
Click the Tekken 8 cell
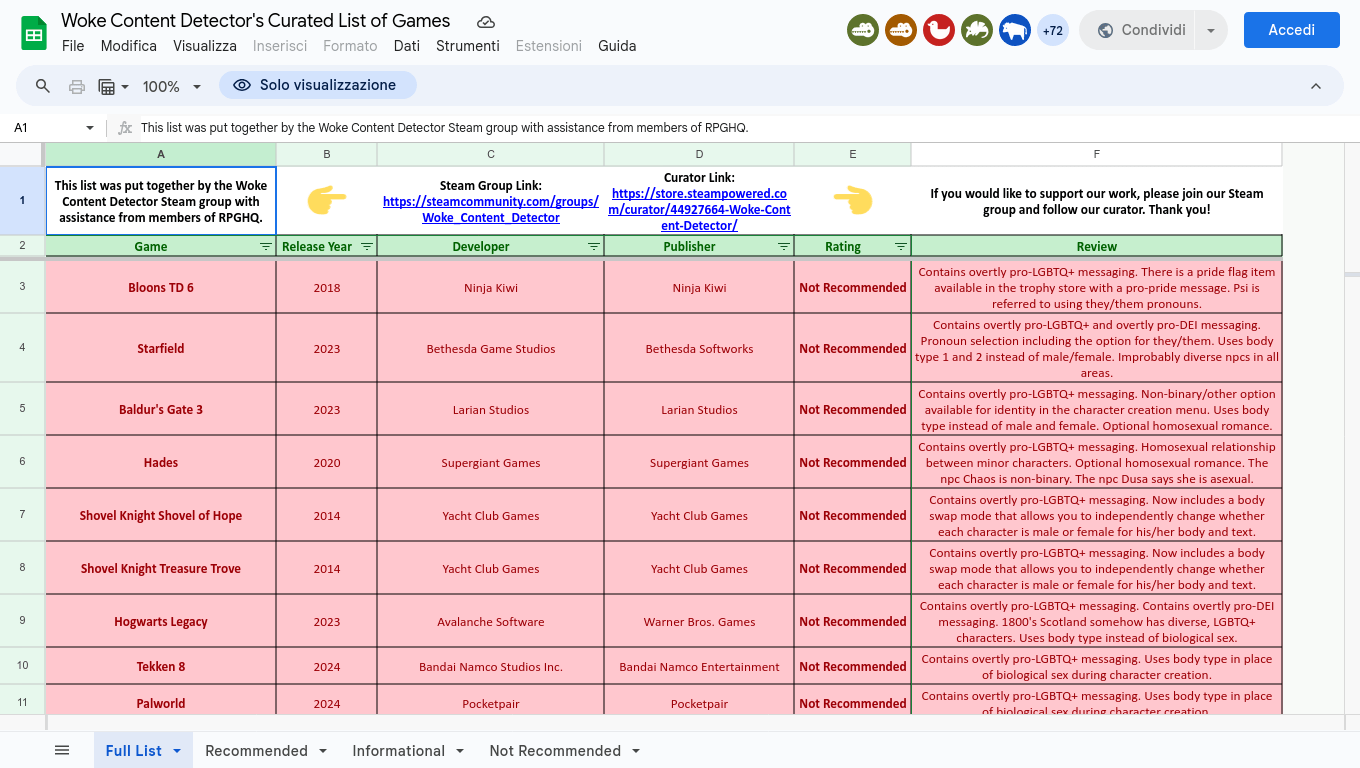pos(161,666)
